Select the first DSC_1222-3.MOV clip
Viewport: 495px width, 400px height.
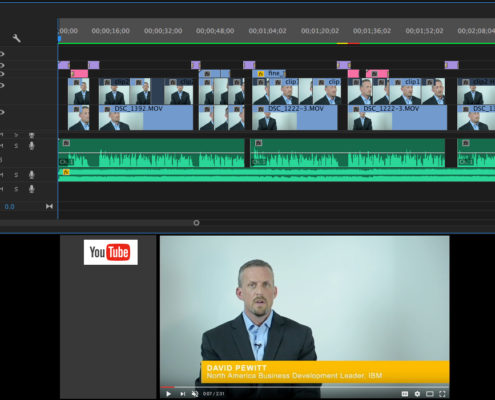click(x=295, y=118)
